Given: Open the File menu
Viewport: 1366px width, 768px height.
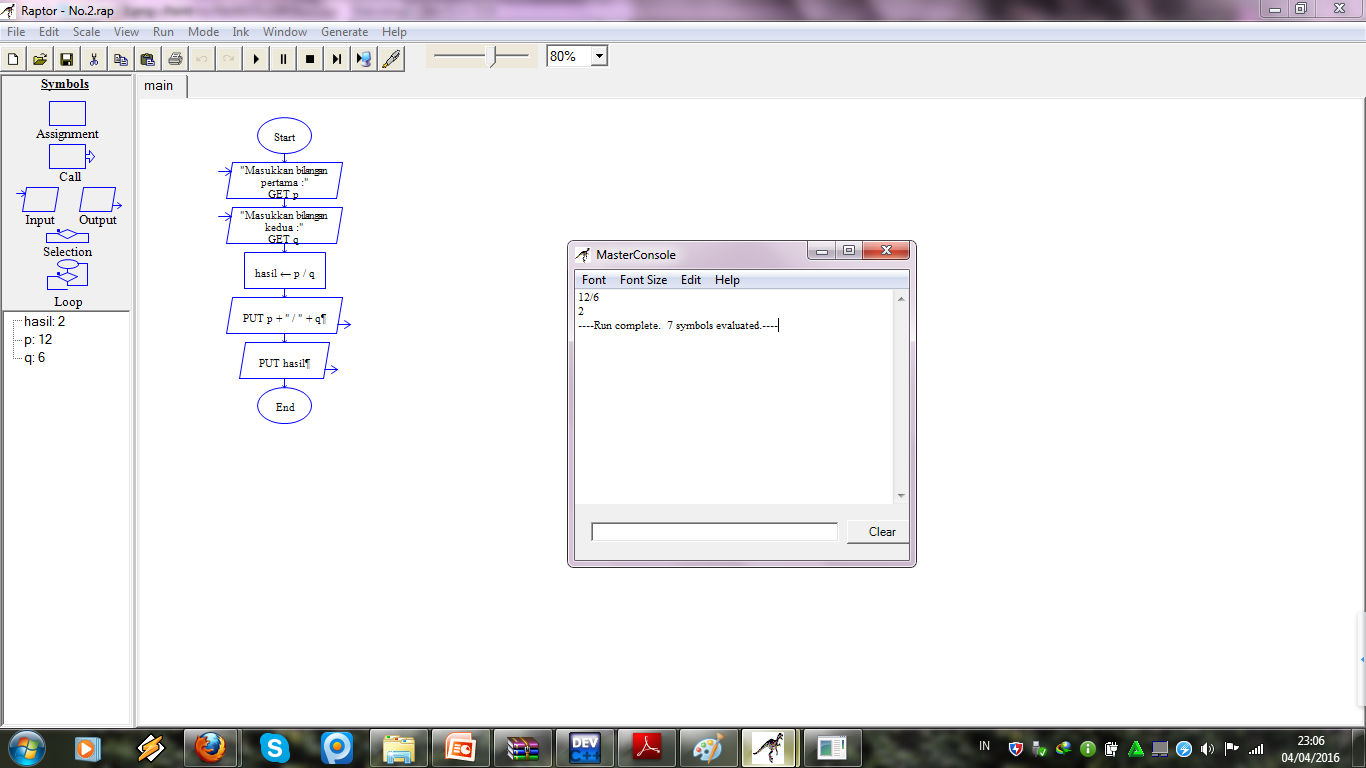Looking at the screenshot, I should click(16, 32).
